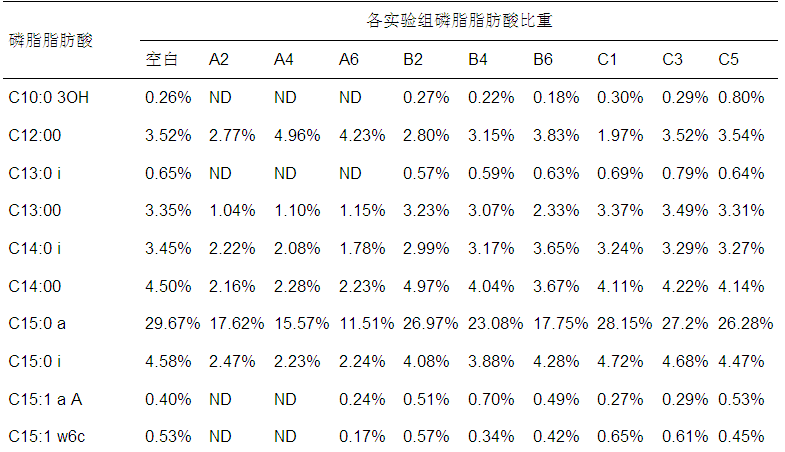Click the 空白 column header
The height and width of the screenshot is (452, 785).
point(161,60)
